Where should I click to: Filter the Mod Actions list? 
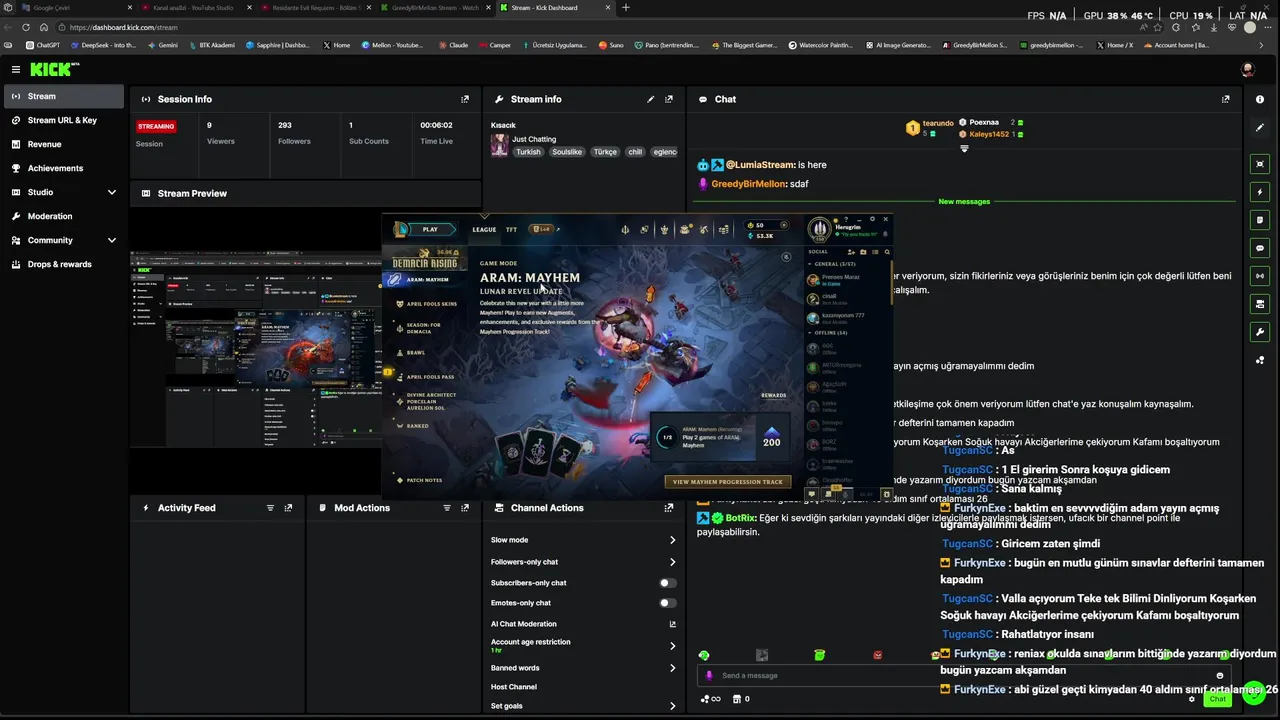pyautogui.click(x=447, y=508)
